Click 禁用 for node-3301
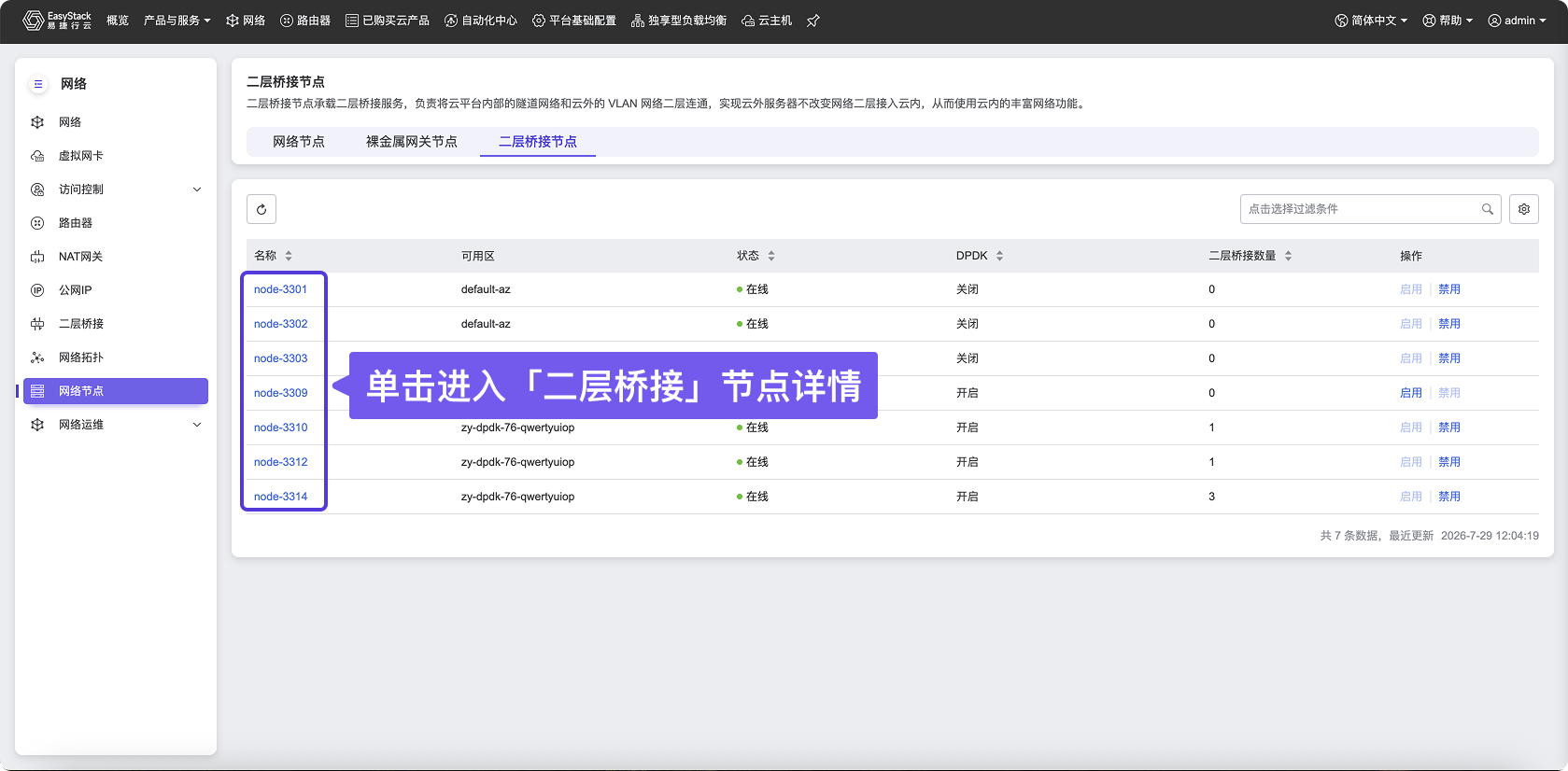The width and height of the screenshot is (1568, 771). point(1449,289)
